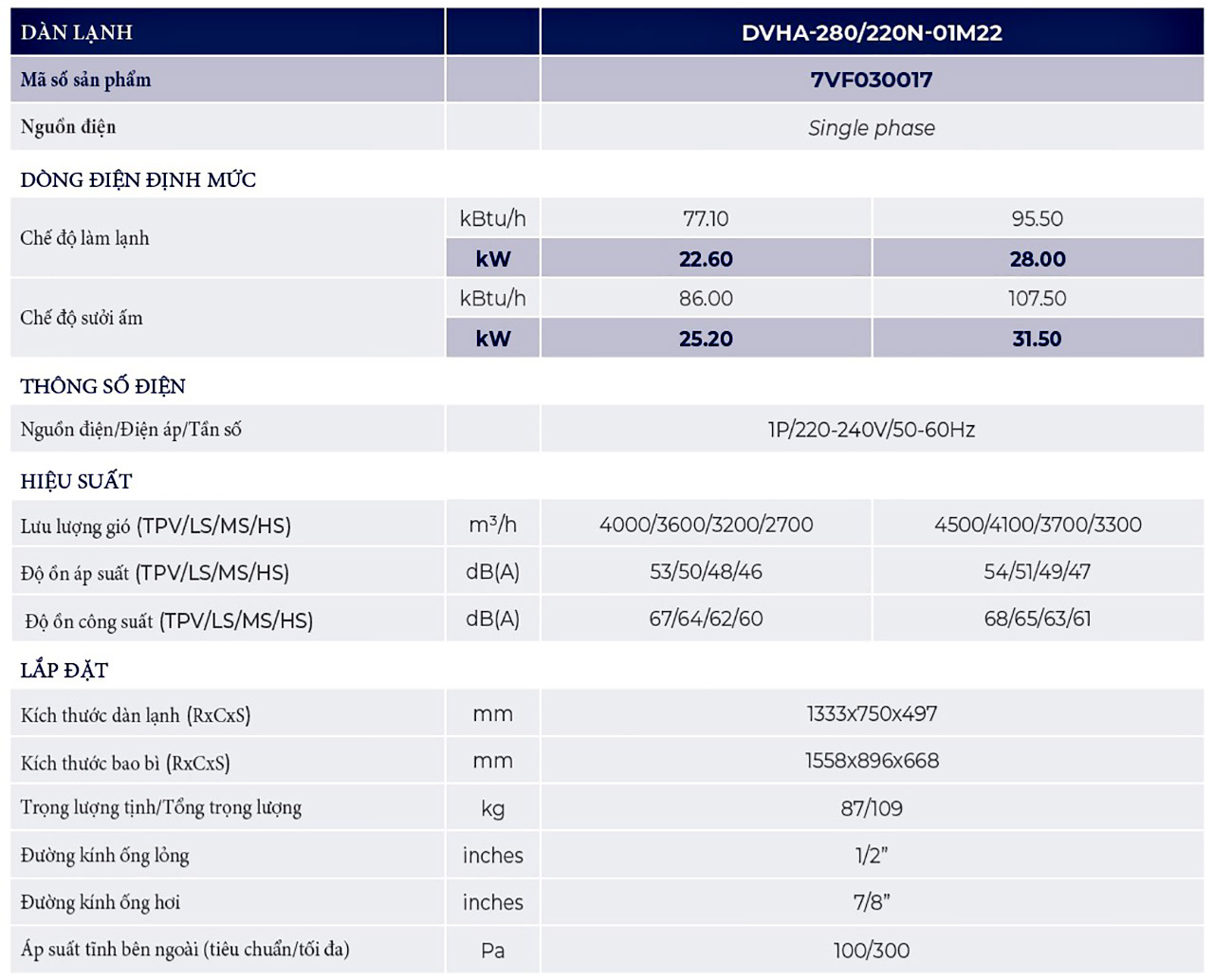Select model name DVHA-280/220N-01M22
Viewport: 1214px width, 980px height.
[x=871, y=32]
